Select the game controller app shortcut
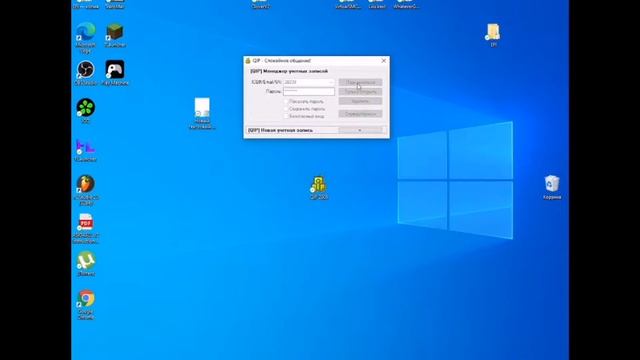Viewport: 640px width, 360px height. [x=115, y=69]
